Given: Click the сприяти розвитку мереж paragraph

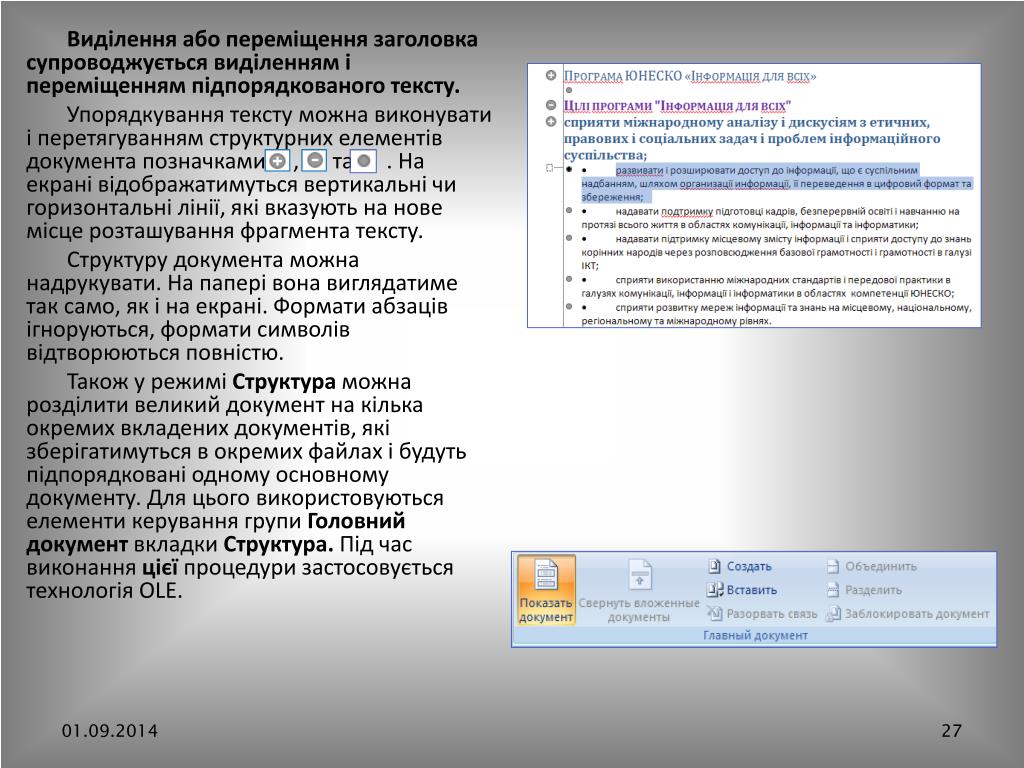Looking at the screenshot, I should (776, 313).
